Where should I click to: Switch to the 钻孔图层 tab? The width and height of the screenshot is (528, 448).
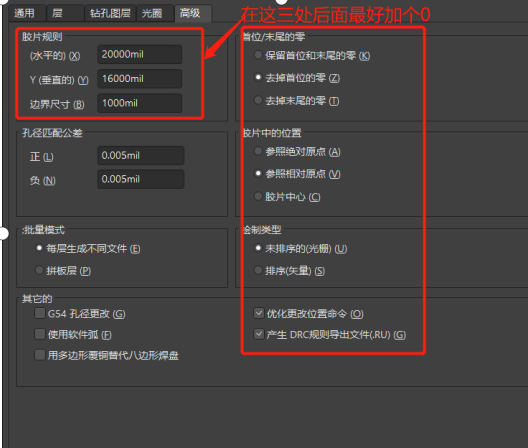click(x=110, y=13)
